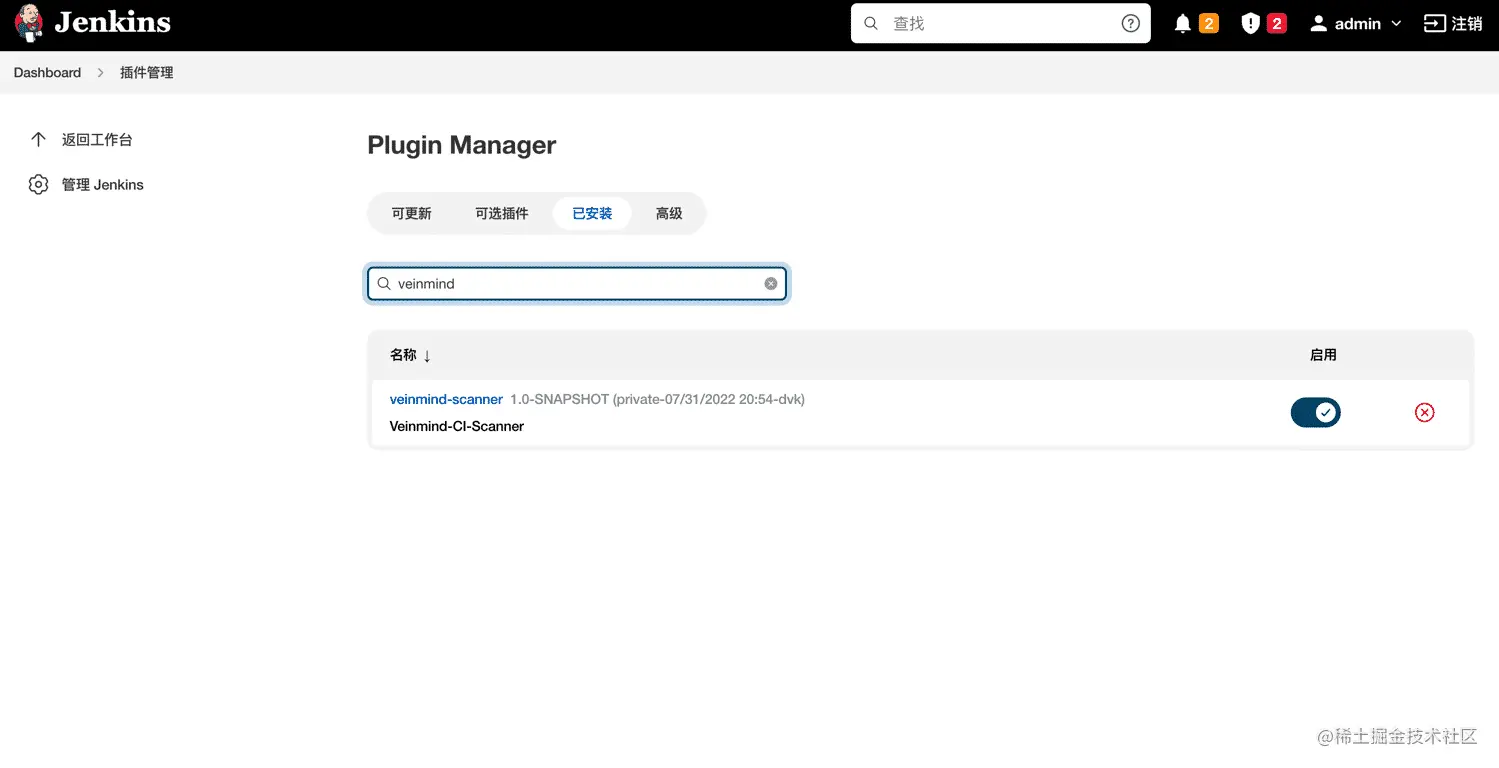Click the 注销 logout button

[x=1452, y=23]
